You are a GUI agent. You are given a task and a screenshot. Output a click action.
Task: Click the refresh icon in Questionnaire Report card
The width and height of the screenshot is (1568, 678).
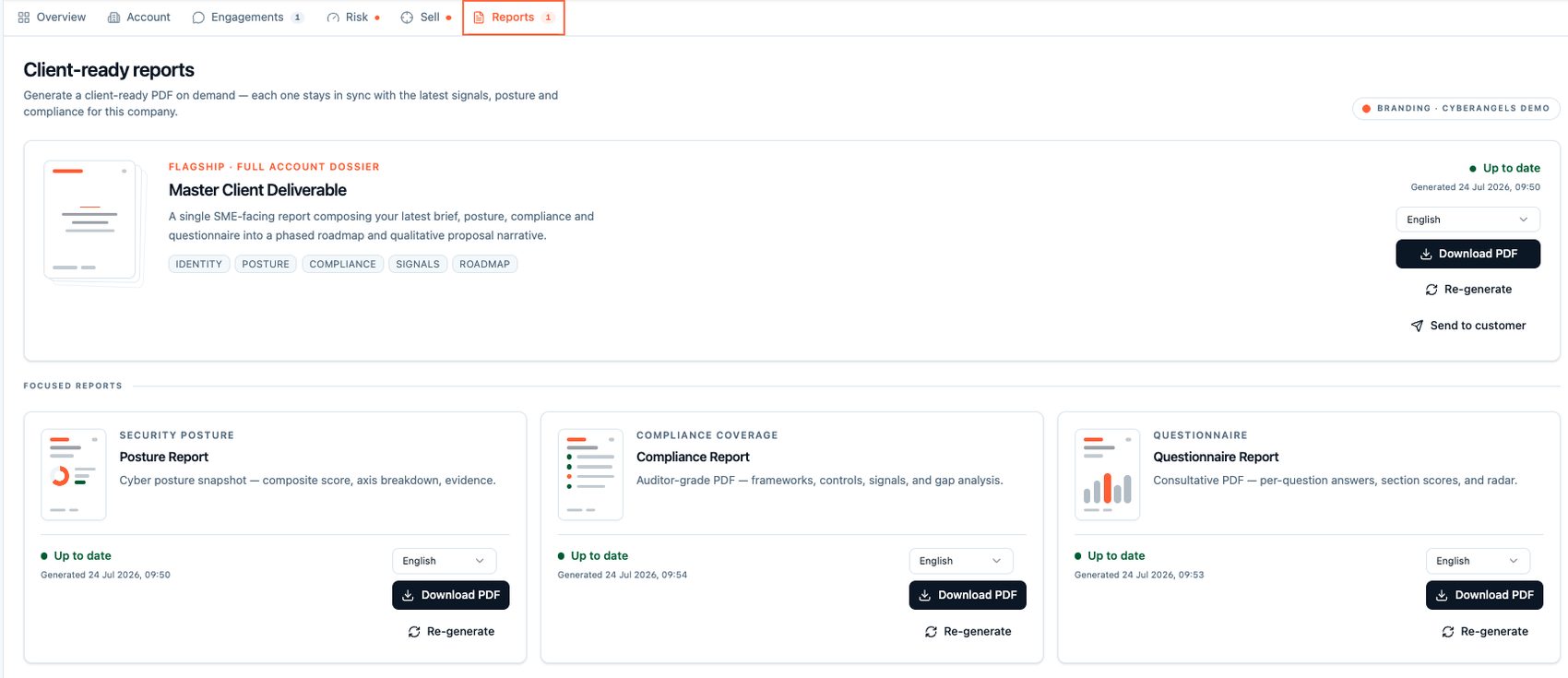click(1448, 632)
